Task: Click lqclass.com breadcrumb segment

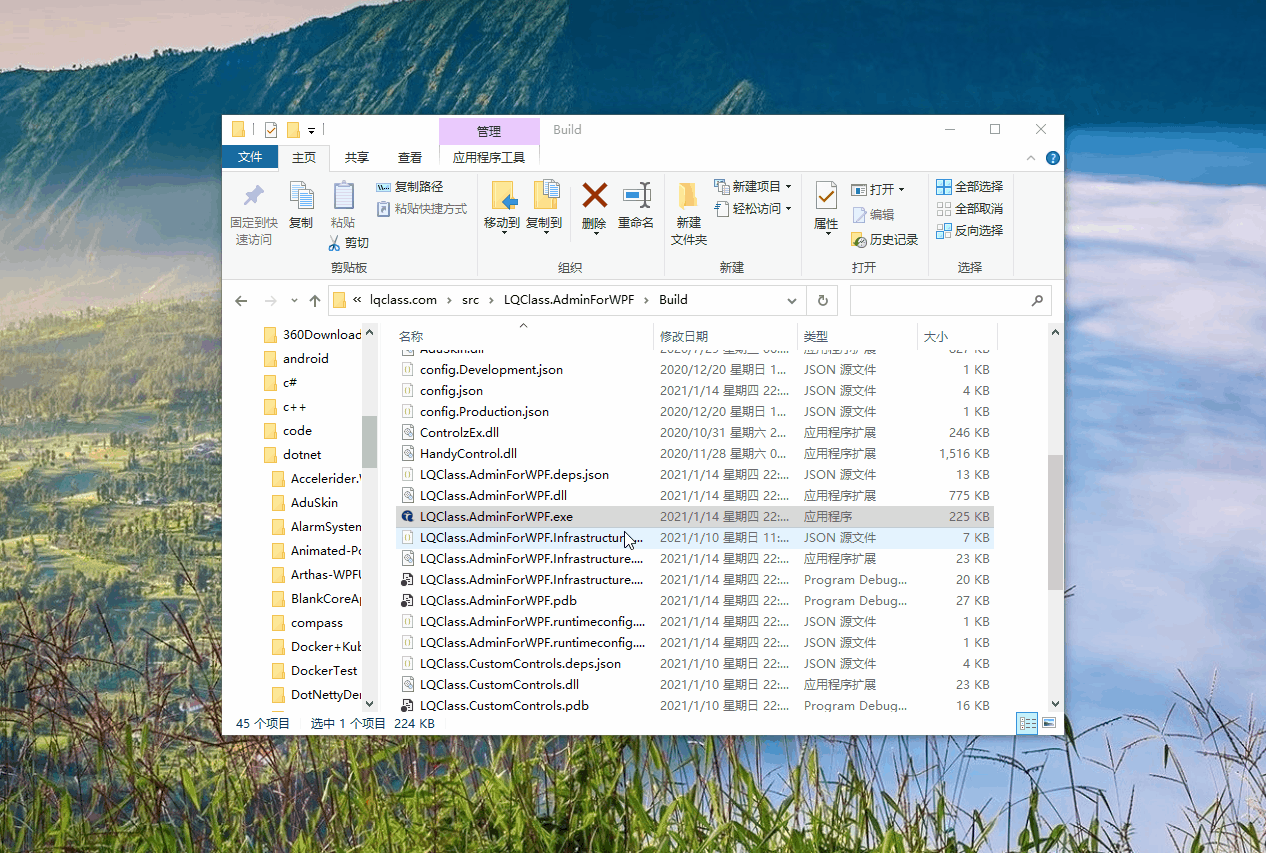Action: coord(403,300)
